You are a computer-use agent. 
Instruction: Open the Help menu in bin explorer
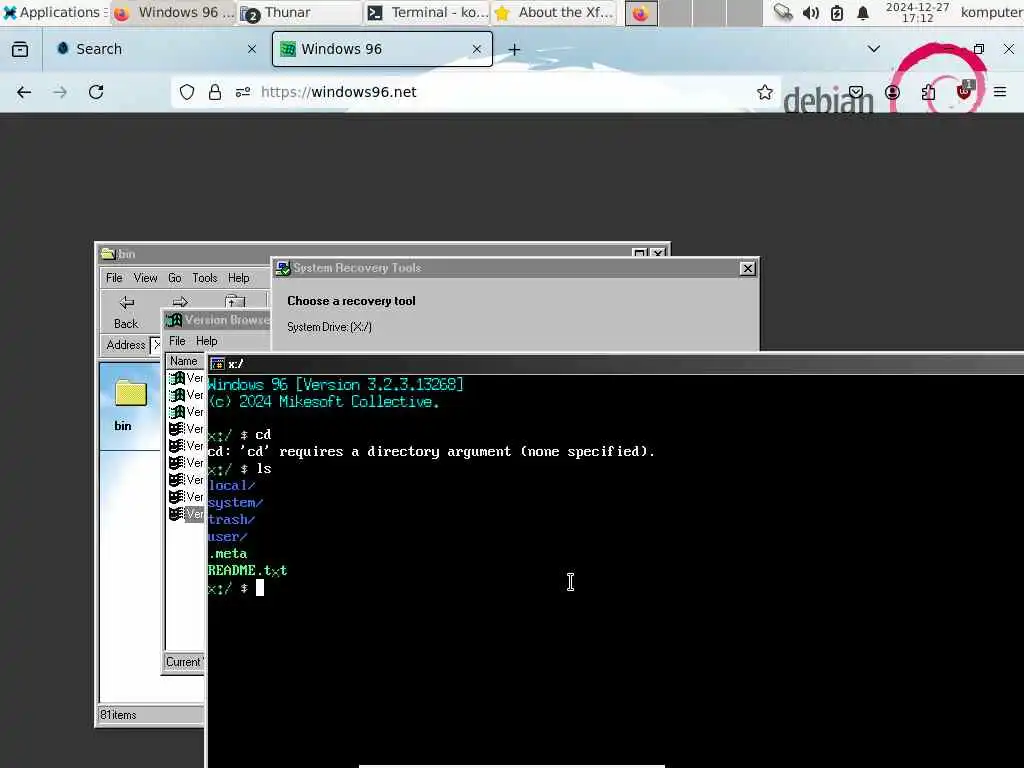click(238, 278)
